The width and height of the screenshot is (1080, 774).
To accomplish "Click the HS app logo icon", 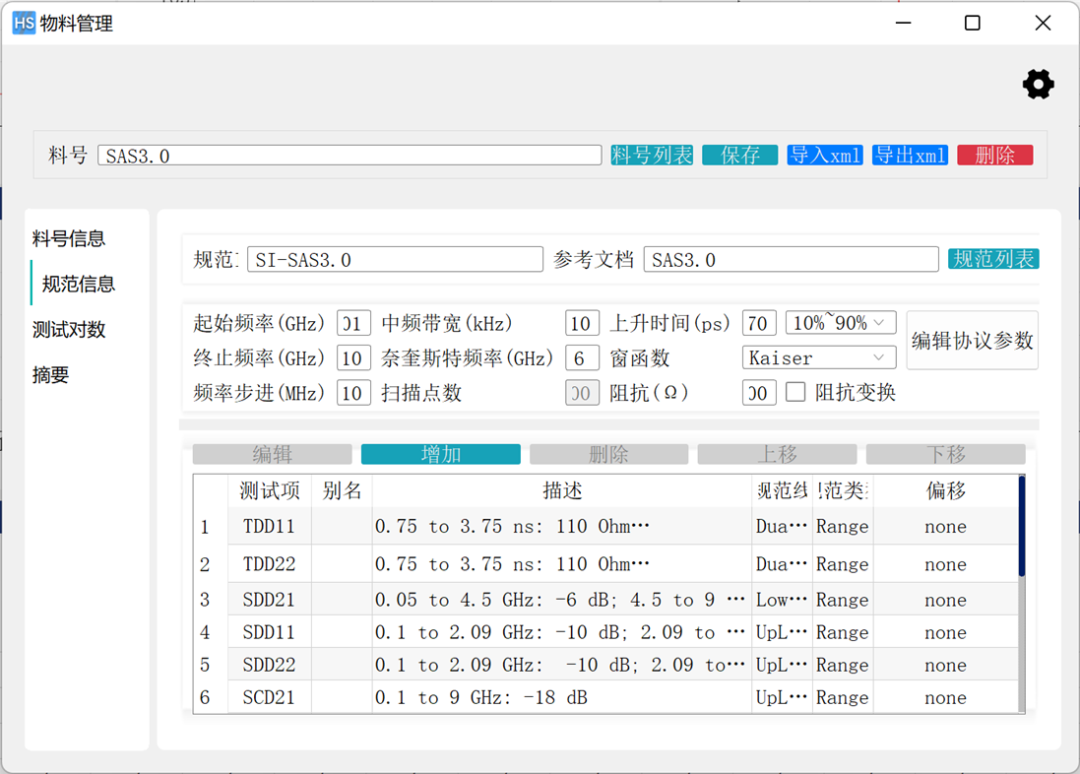I will click(x=24, y=23).
